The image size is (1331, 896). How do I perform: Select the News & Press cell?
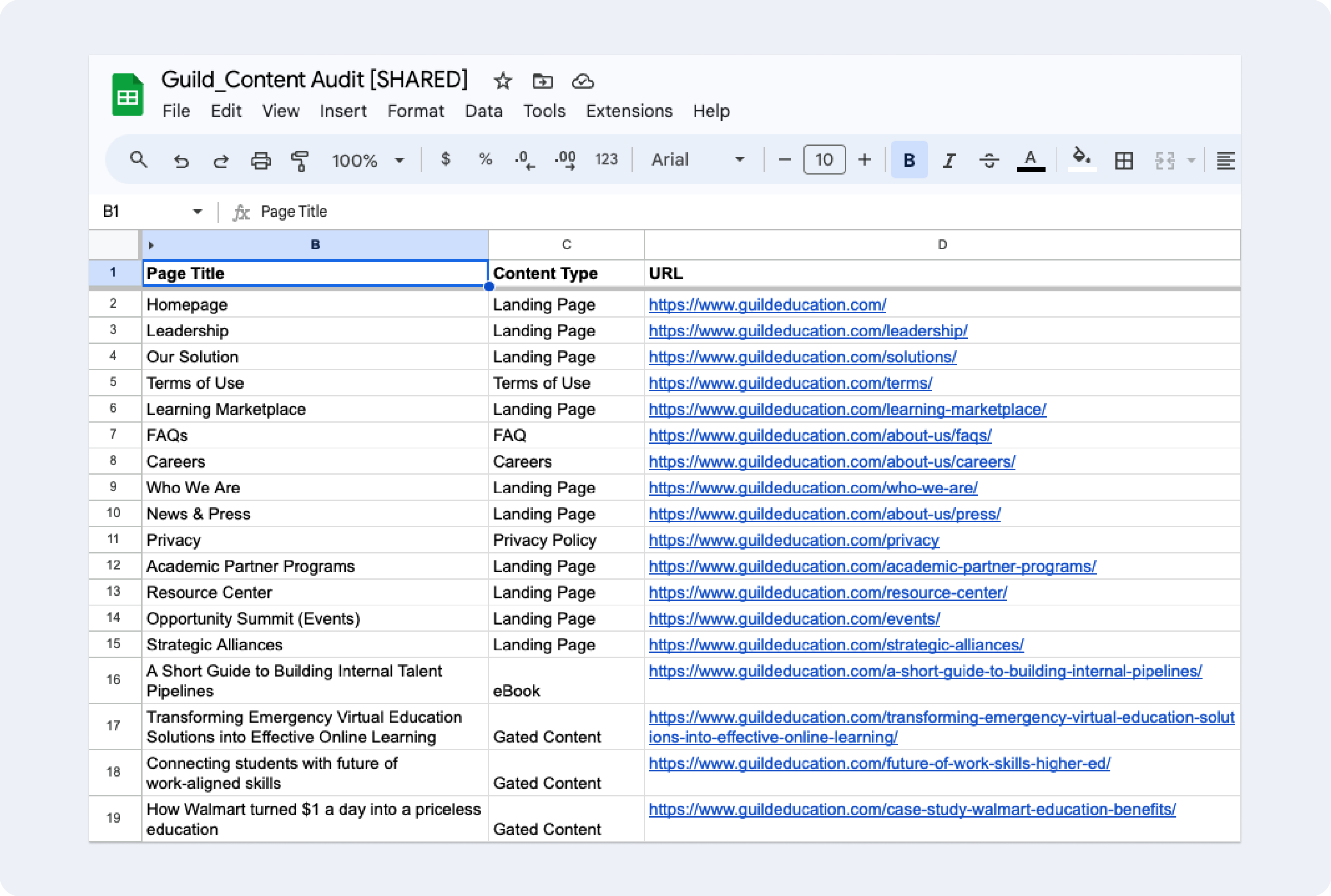[x=315, y=514]
